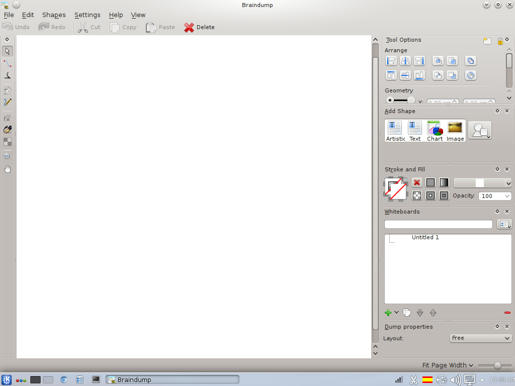Image resolution: width=515 pixels, height=386 pixels.
Task: Open the Shapes menu
Action: 54,15
